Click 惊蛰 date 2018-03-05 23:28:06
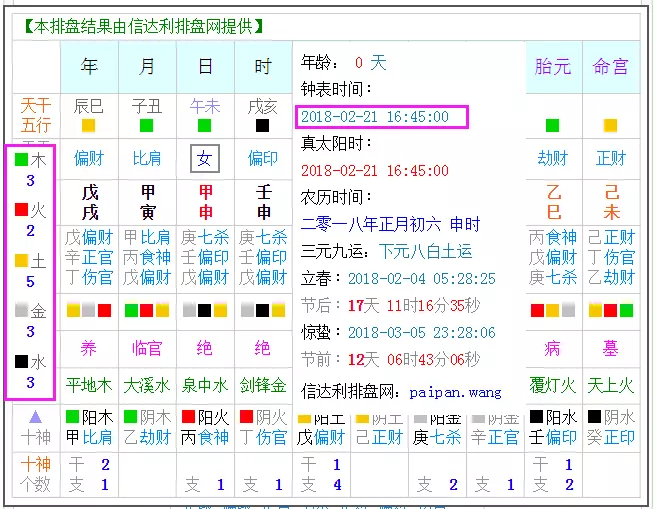The width and height of the screenshot is (654, 509). (422, 333)
